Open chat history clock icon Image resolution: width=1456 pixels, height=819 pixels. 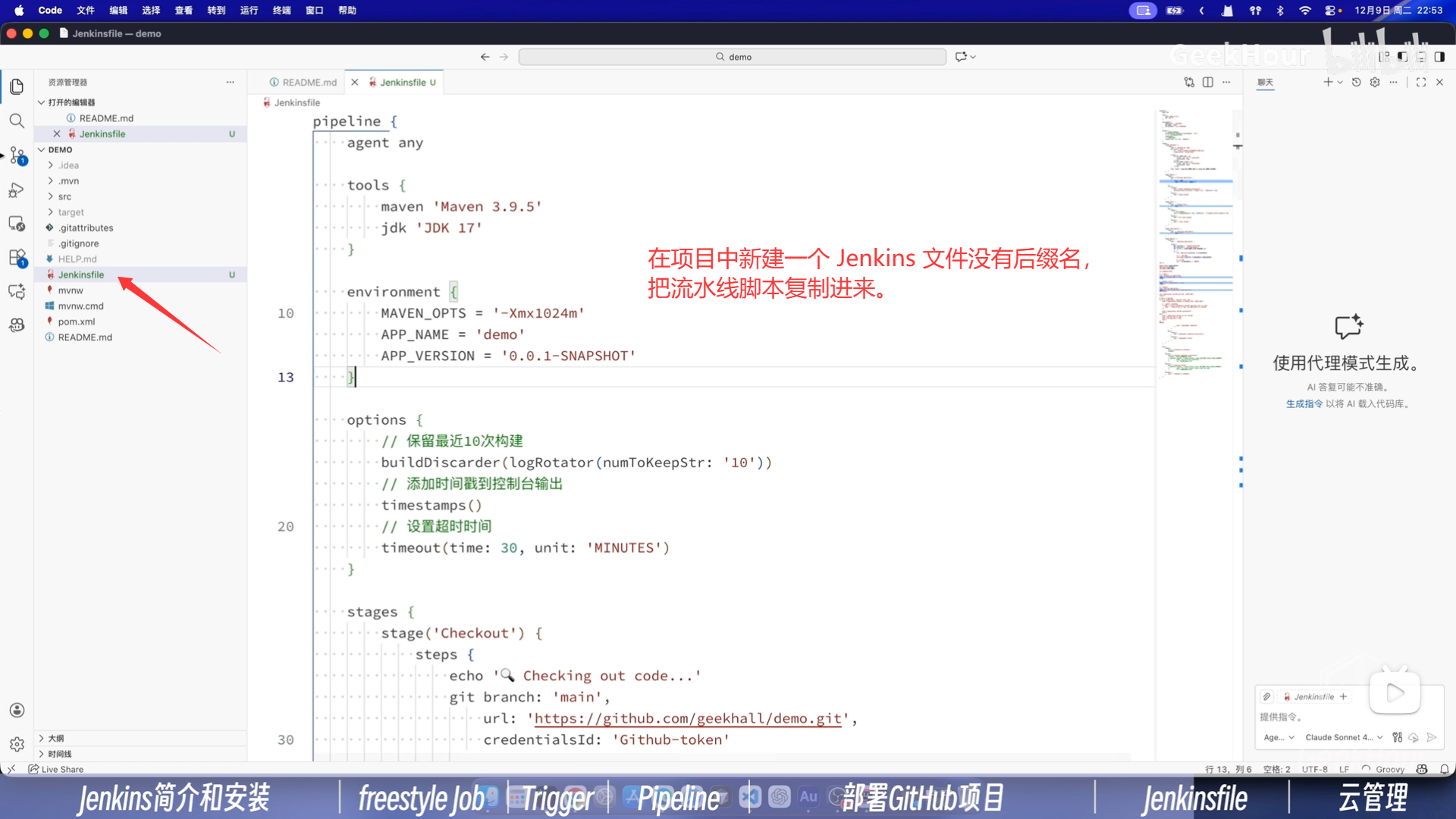point(1356,82)
